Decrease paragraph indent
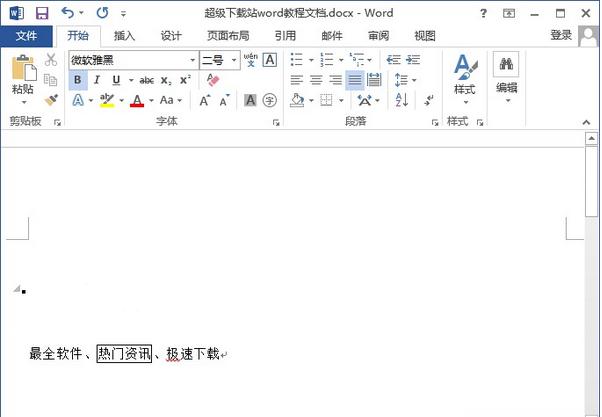 coord(393,60)
